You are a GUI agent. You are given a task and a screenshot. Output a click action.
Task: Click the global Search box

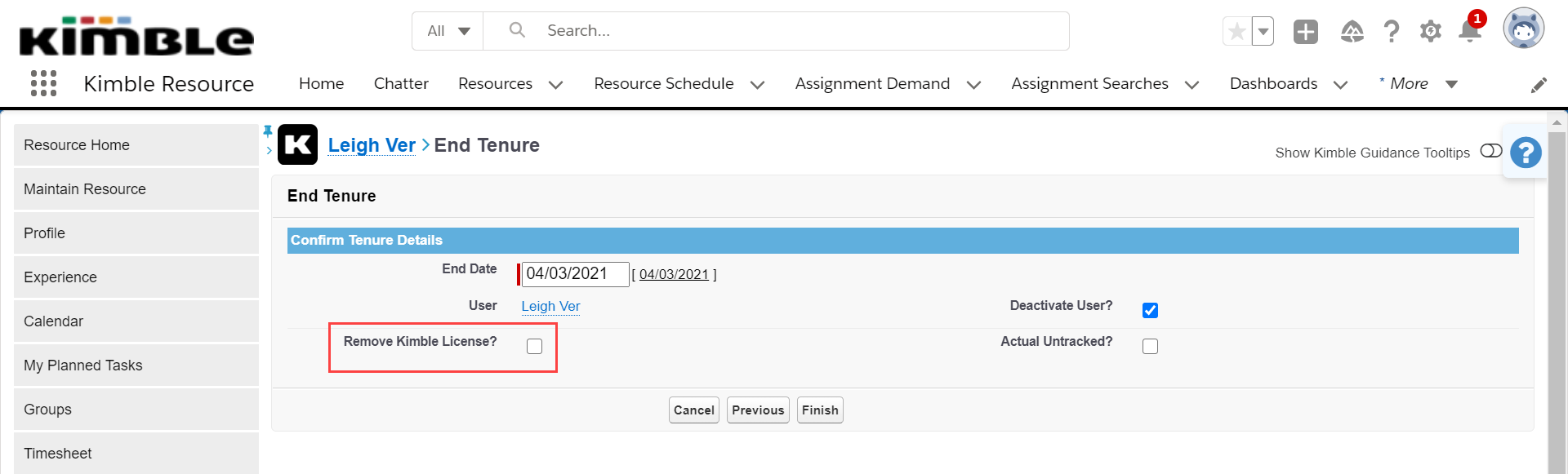pyautogui.click(x=776, y=31)
